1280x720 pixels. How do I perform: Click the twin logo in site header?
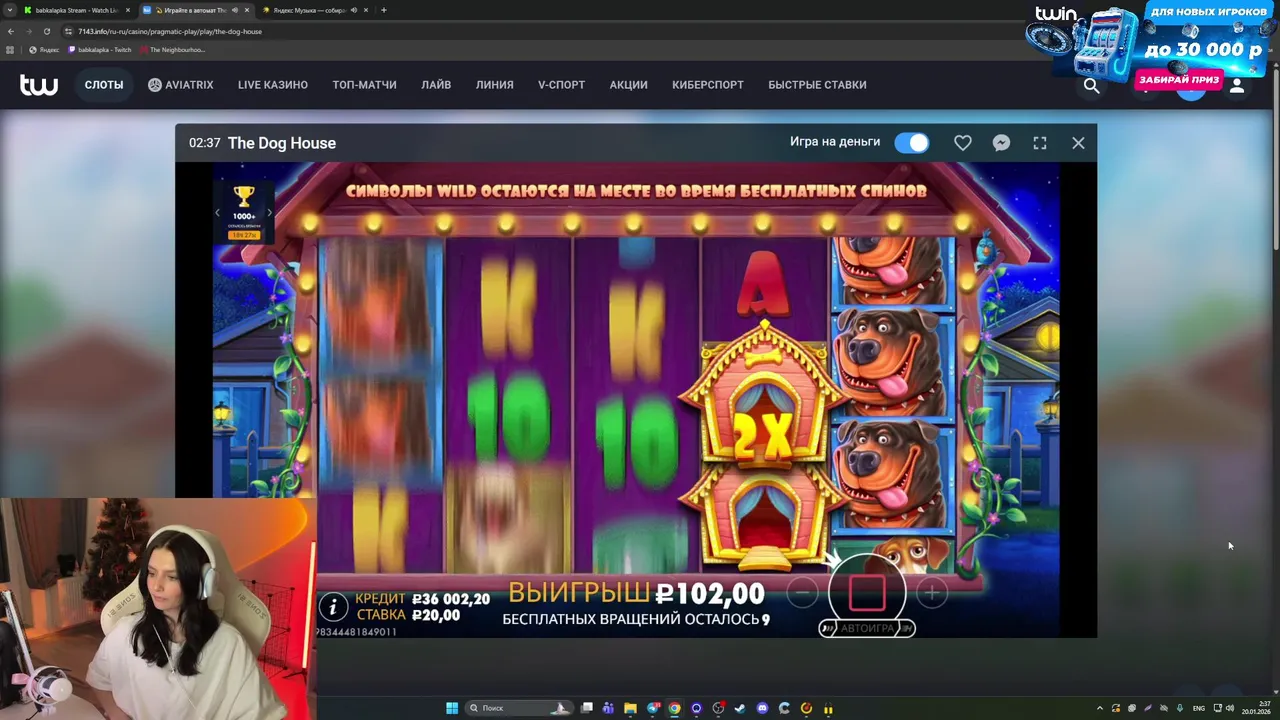click(x=39, y=85)
